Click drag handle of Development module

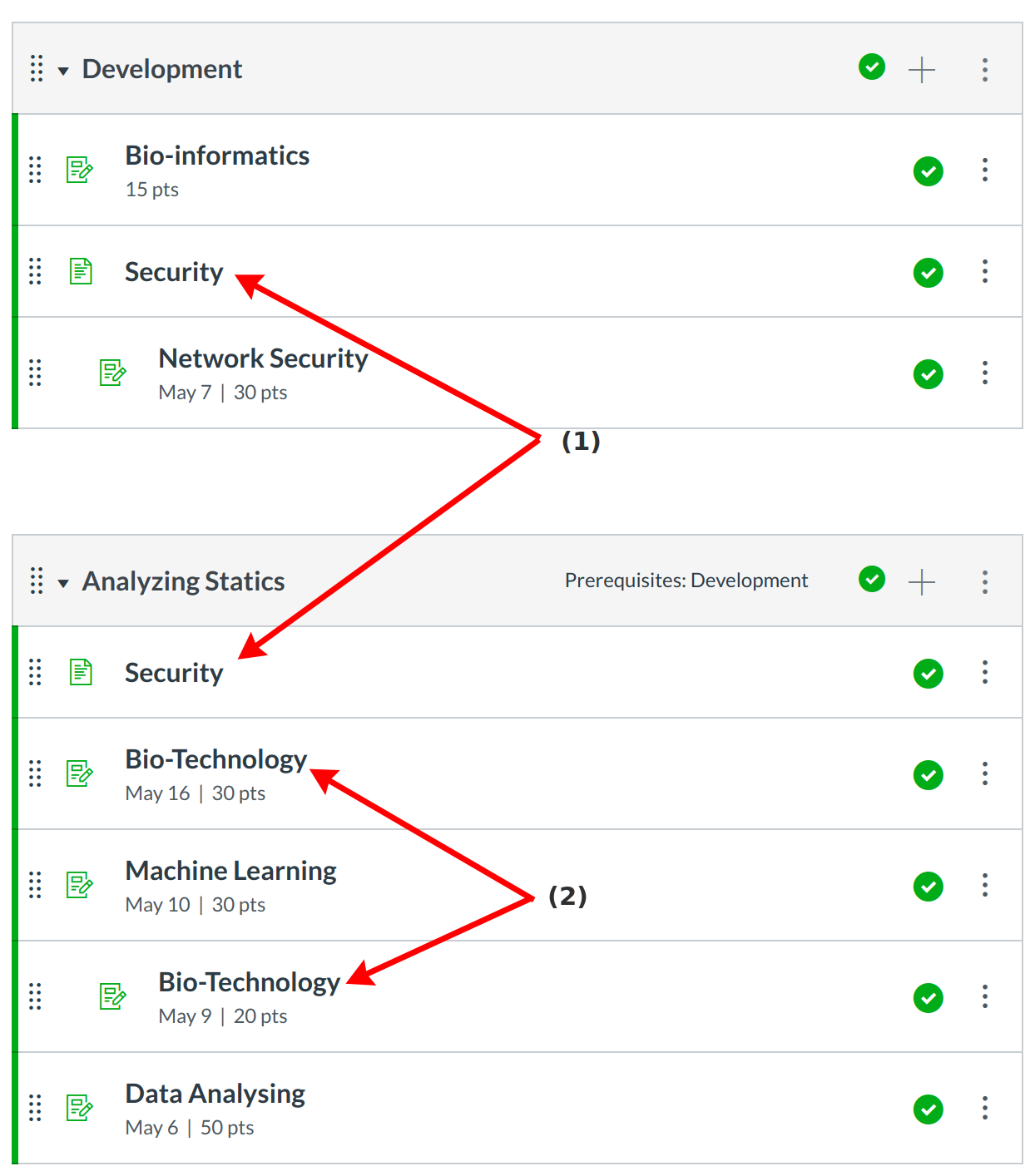pos(37,69)
